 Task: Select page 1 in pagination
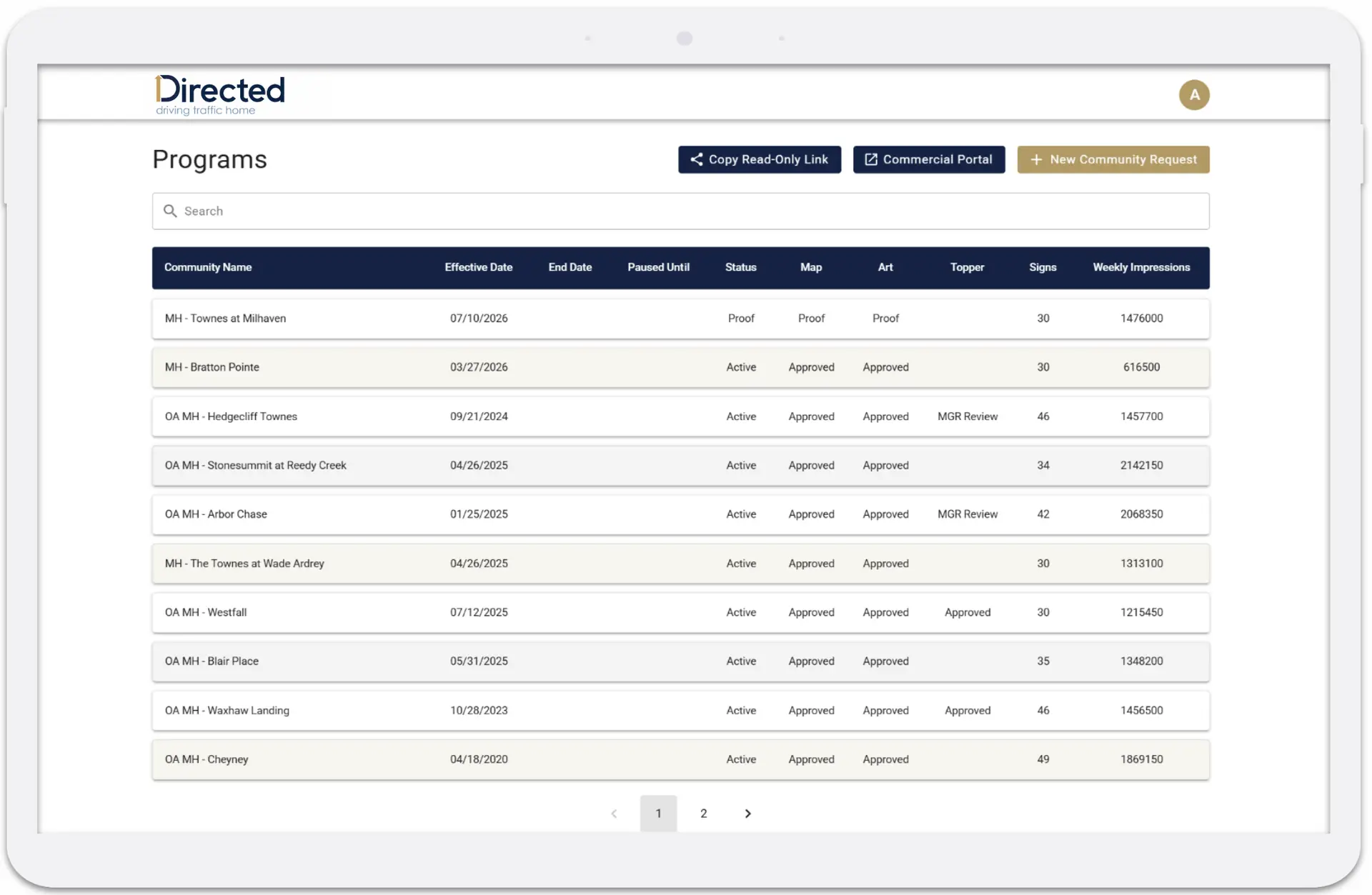coord(658,814)
